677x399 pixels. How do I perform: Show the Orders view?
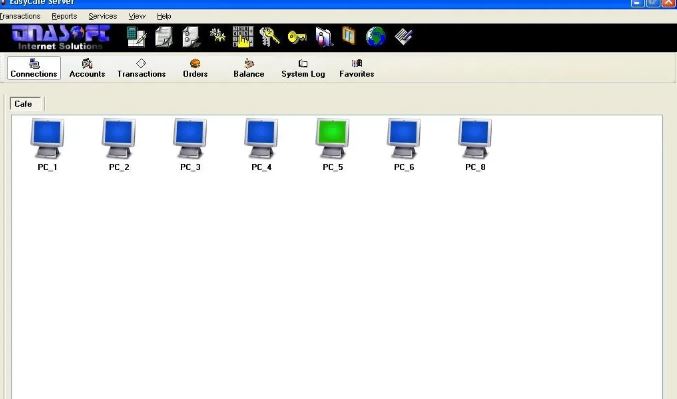[195, 68]
